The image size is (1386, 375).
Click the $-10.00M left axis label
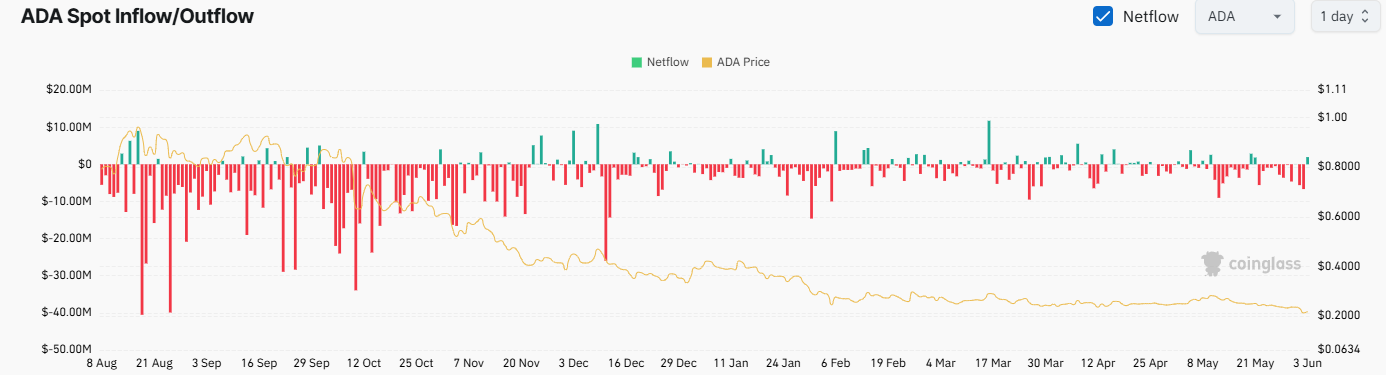67,201
